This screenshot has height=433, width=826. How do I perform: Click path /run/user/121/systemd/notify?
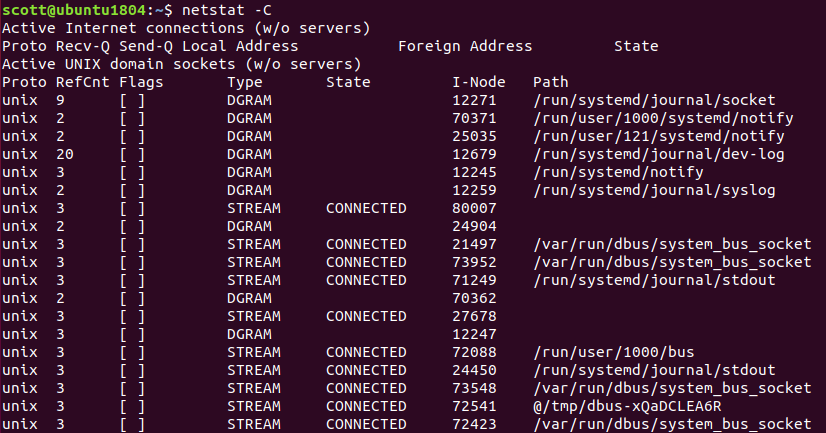658,136
